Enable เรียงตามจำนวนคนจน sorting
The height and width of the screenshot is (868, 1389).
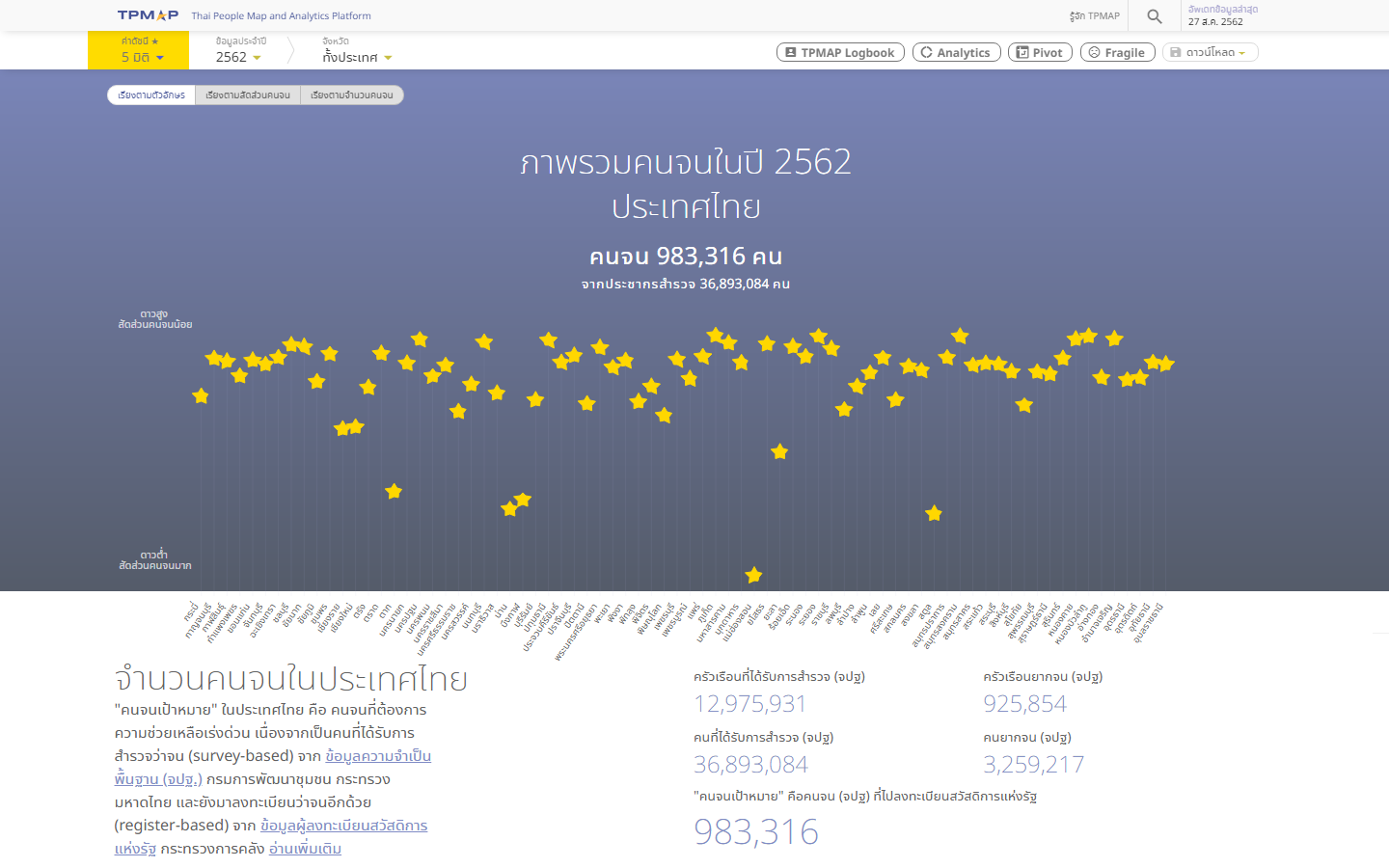point(352,95)
